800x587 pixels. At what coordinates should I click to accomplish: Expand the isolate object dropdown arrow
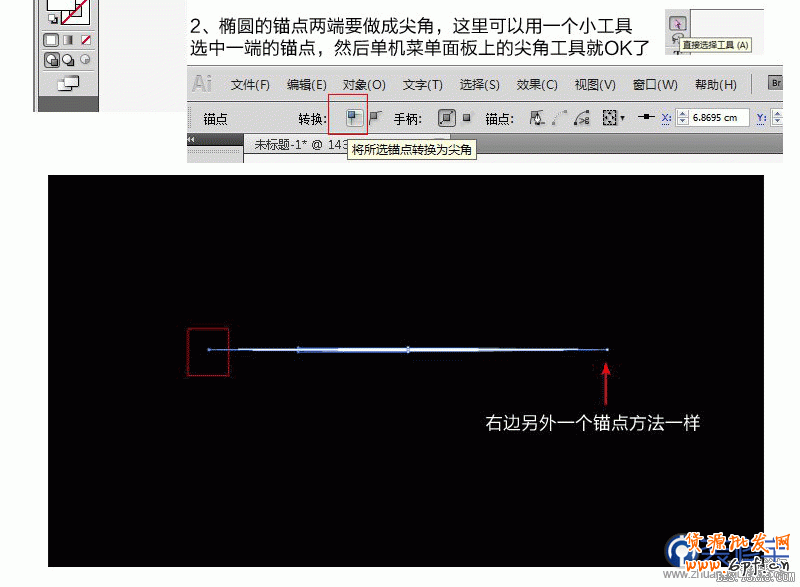622,118
